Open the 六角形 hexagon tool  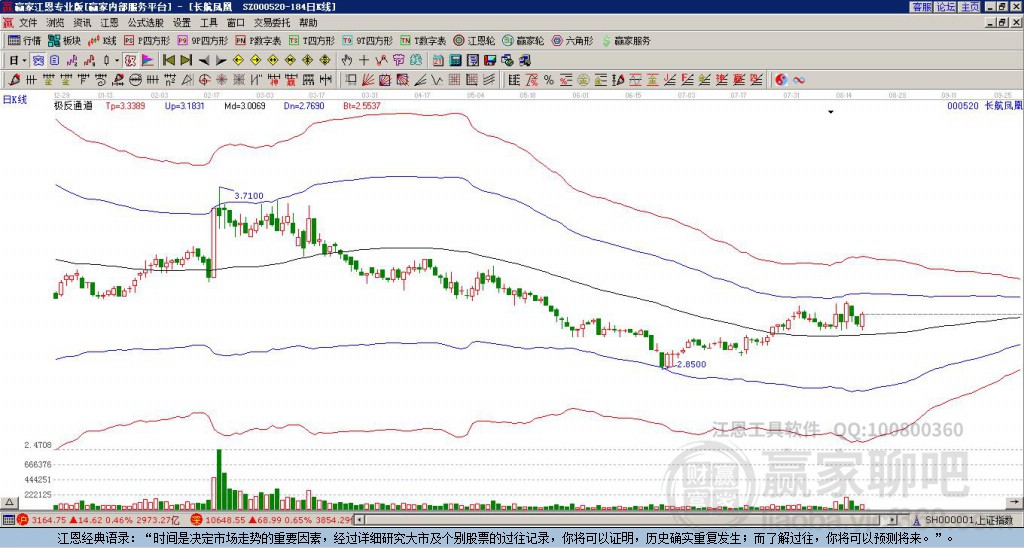pyautogui.click(x=572, y=40)
